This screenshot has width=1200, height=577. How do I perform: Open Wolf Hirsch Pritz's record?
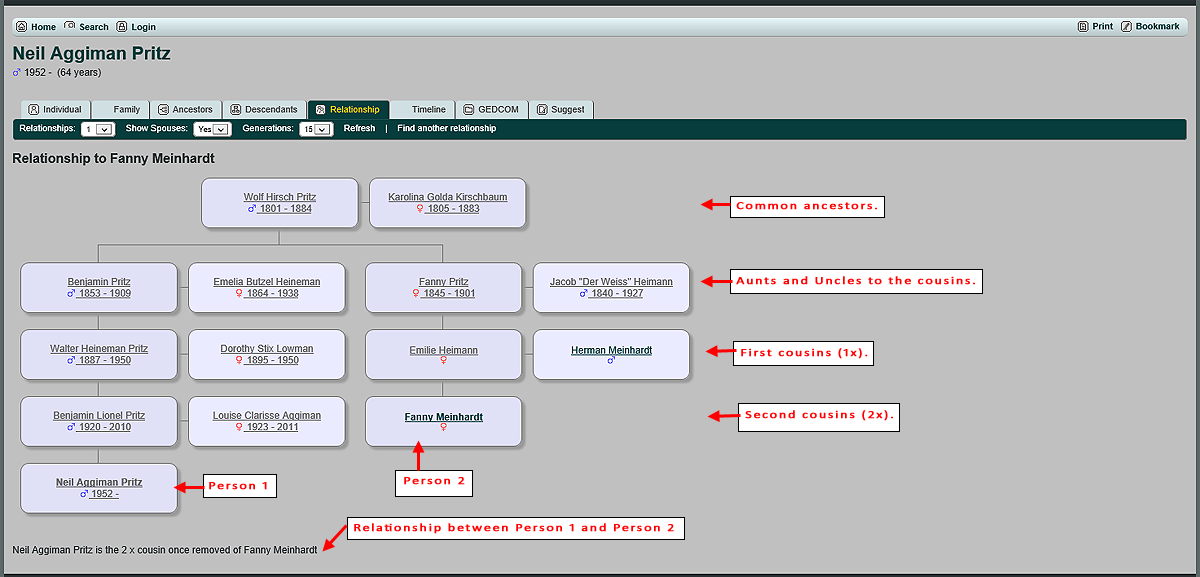[280, 197]
